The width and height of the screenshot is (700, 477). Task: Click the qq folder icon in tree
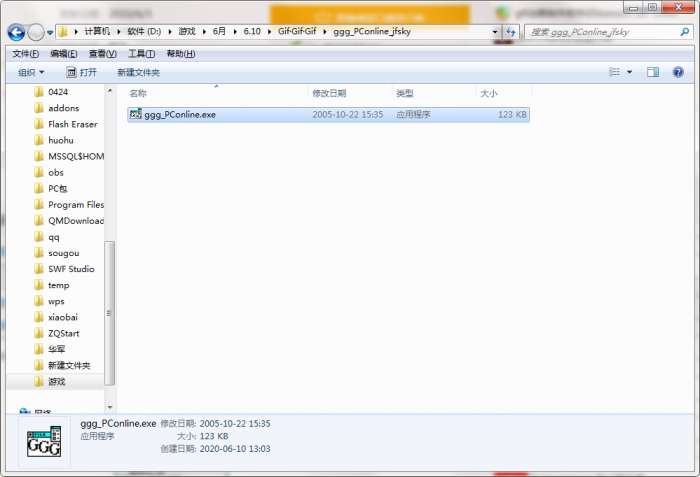39,237
